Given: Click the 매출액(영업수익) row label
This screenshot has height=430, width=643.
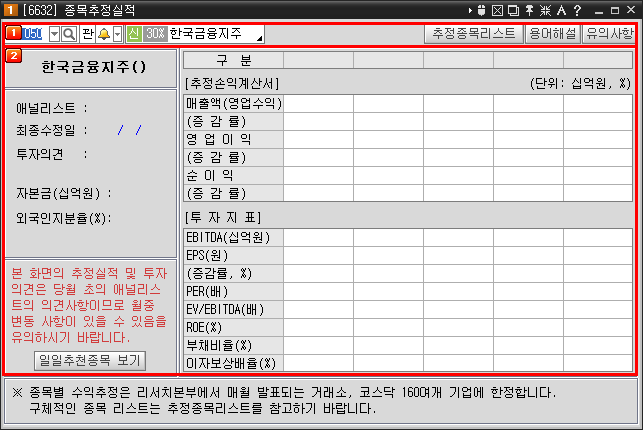Looking at the screenshot, I should pos(233,103).
